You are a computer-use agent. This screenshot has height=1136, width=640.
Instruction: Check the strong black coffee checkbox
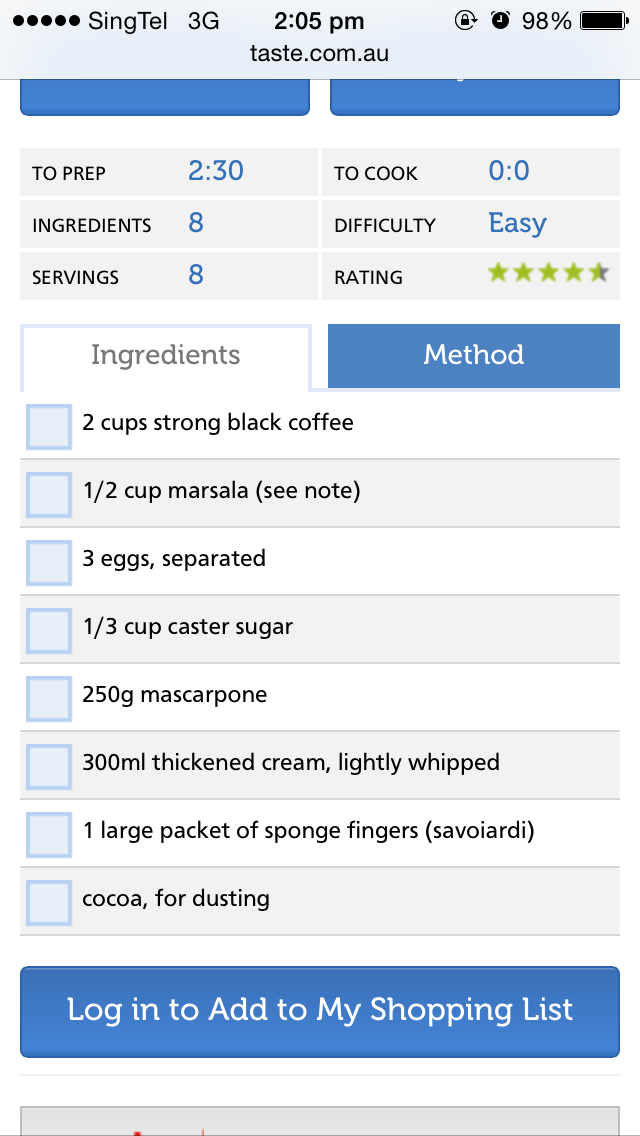tap(48, 427)
